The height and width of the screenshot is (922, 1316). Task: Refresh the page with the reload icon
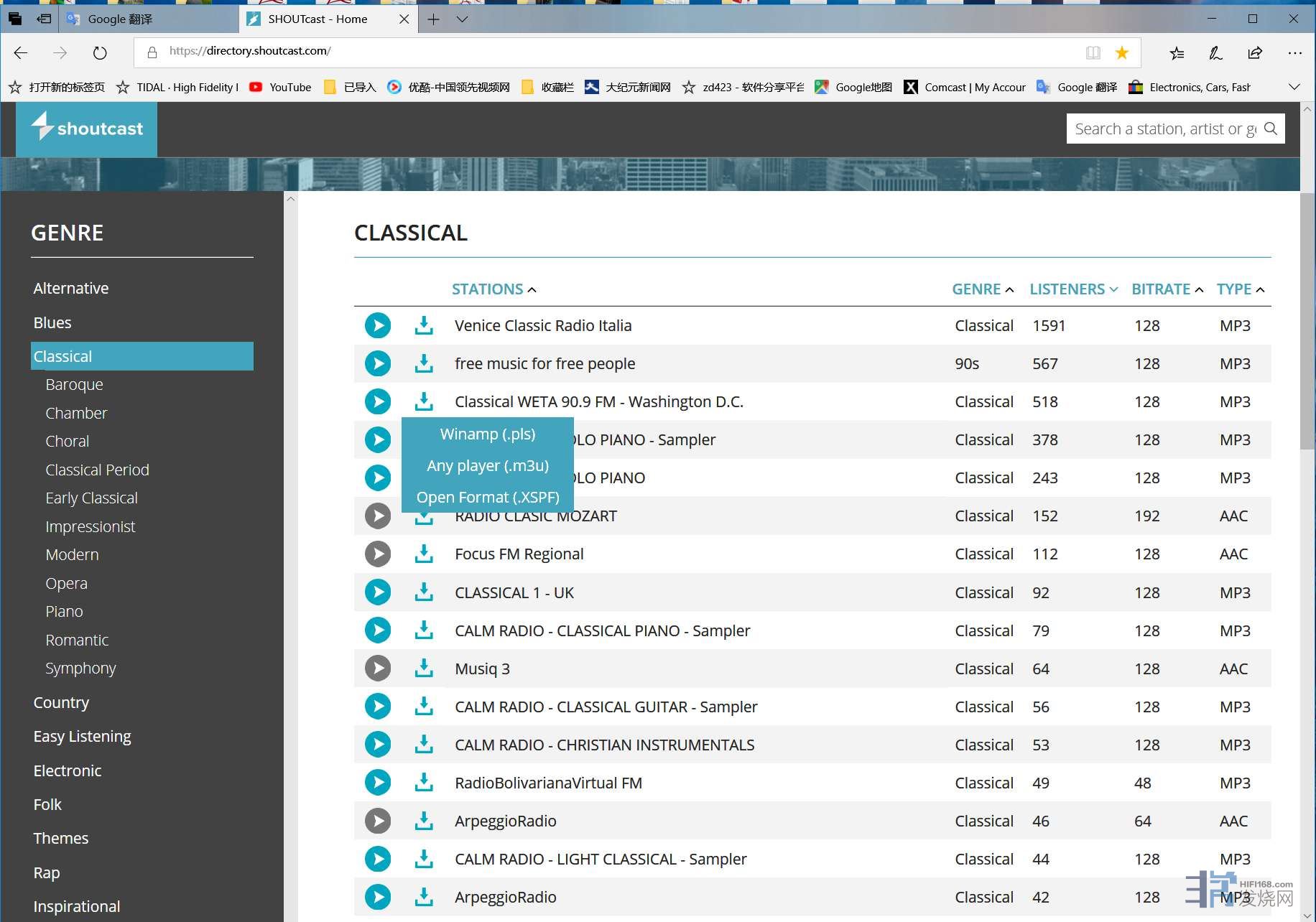click(100, 52)
